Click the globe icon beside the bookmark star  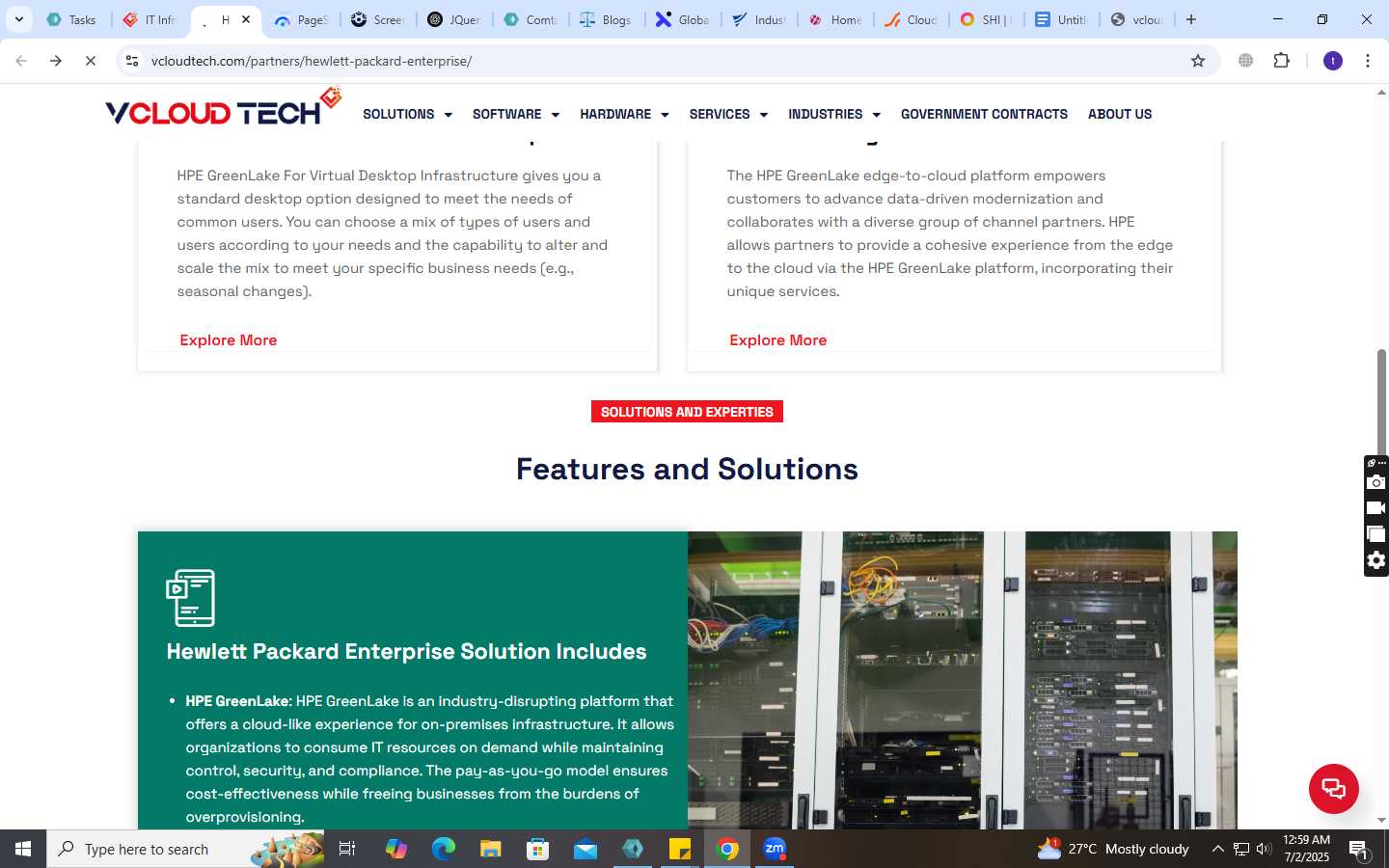[x=1246, y=61]
